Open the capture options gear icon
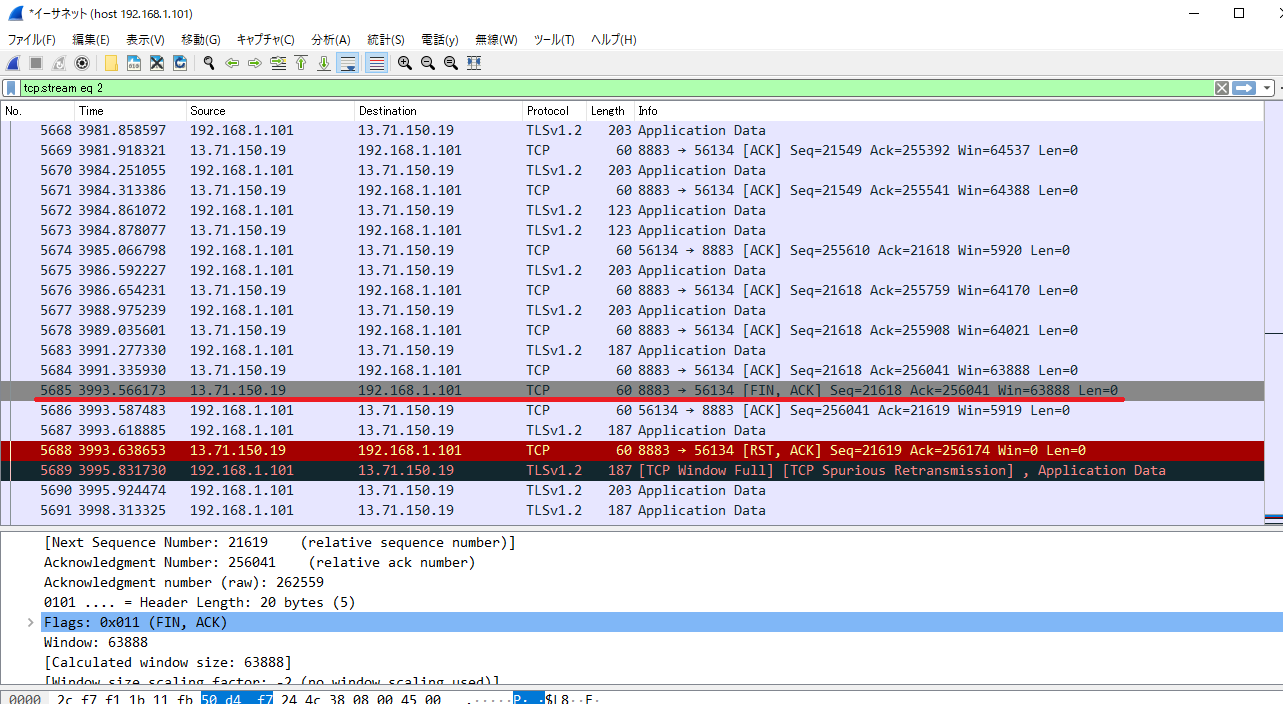This screenshot has width=1283, height=704. coord(80,62)
